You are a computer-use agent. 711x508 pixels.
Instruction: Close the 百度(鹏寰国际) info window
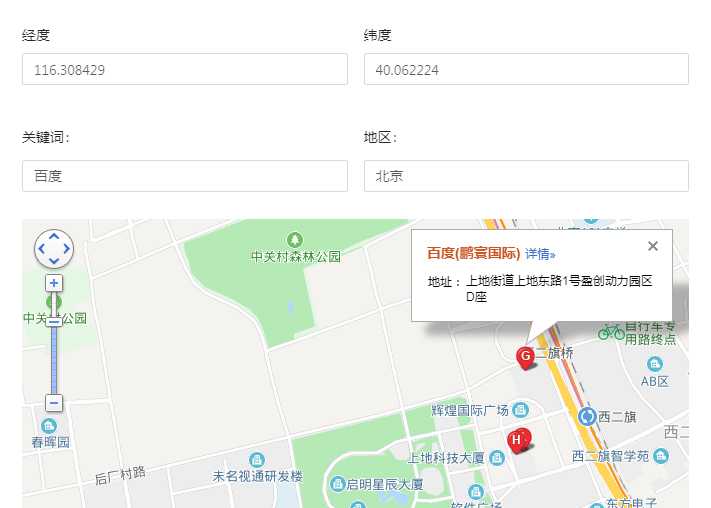(x=653, y=246)
